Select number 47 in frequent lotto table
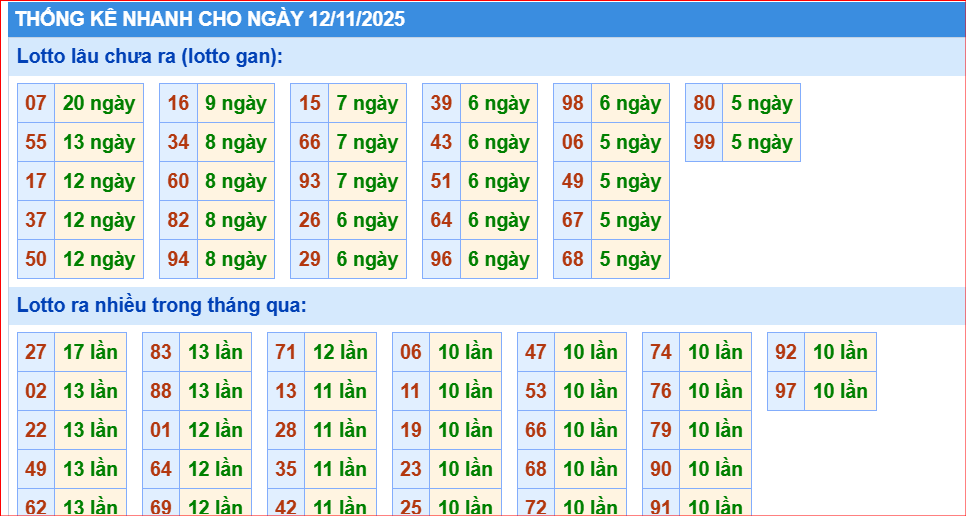The height and width of the screenshot is (516, 966). pos(536,352)
